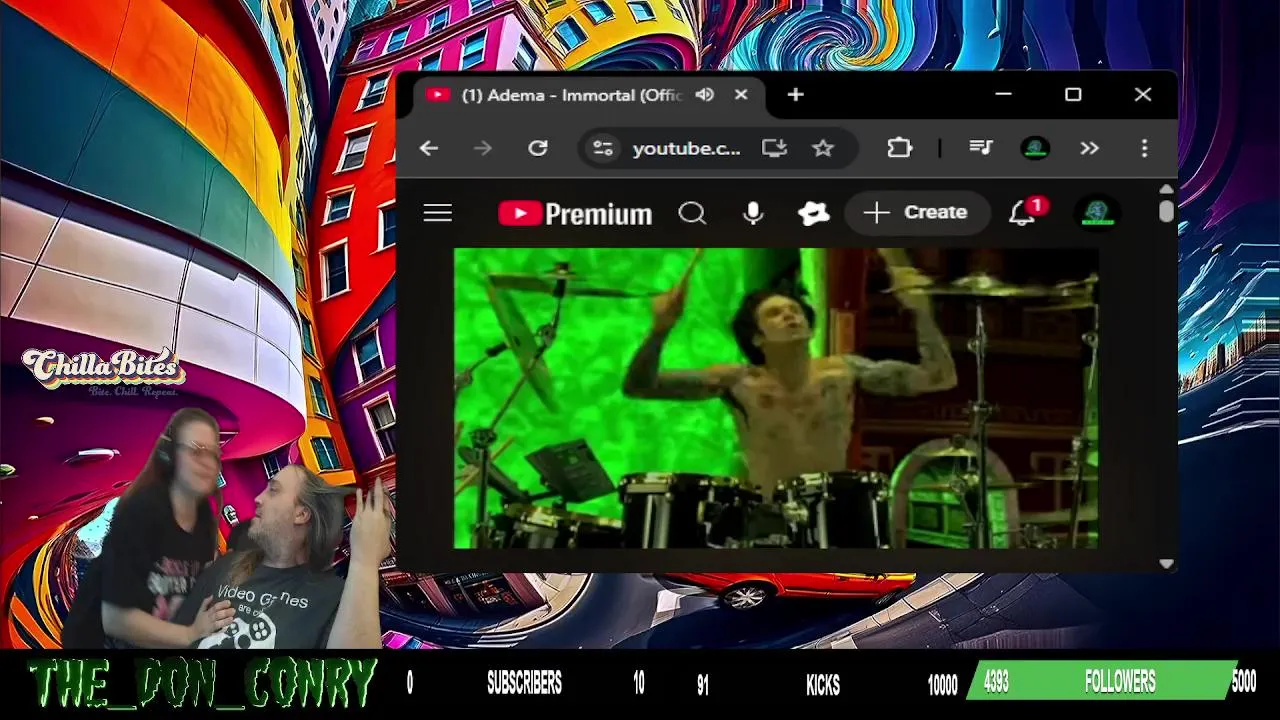The image size is (1280, 720).
Task: Expand the hidden toolbar items chevron
Action: (1089, 148)
